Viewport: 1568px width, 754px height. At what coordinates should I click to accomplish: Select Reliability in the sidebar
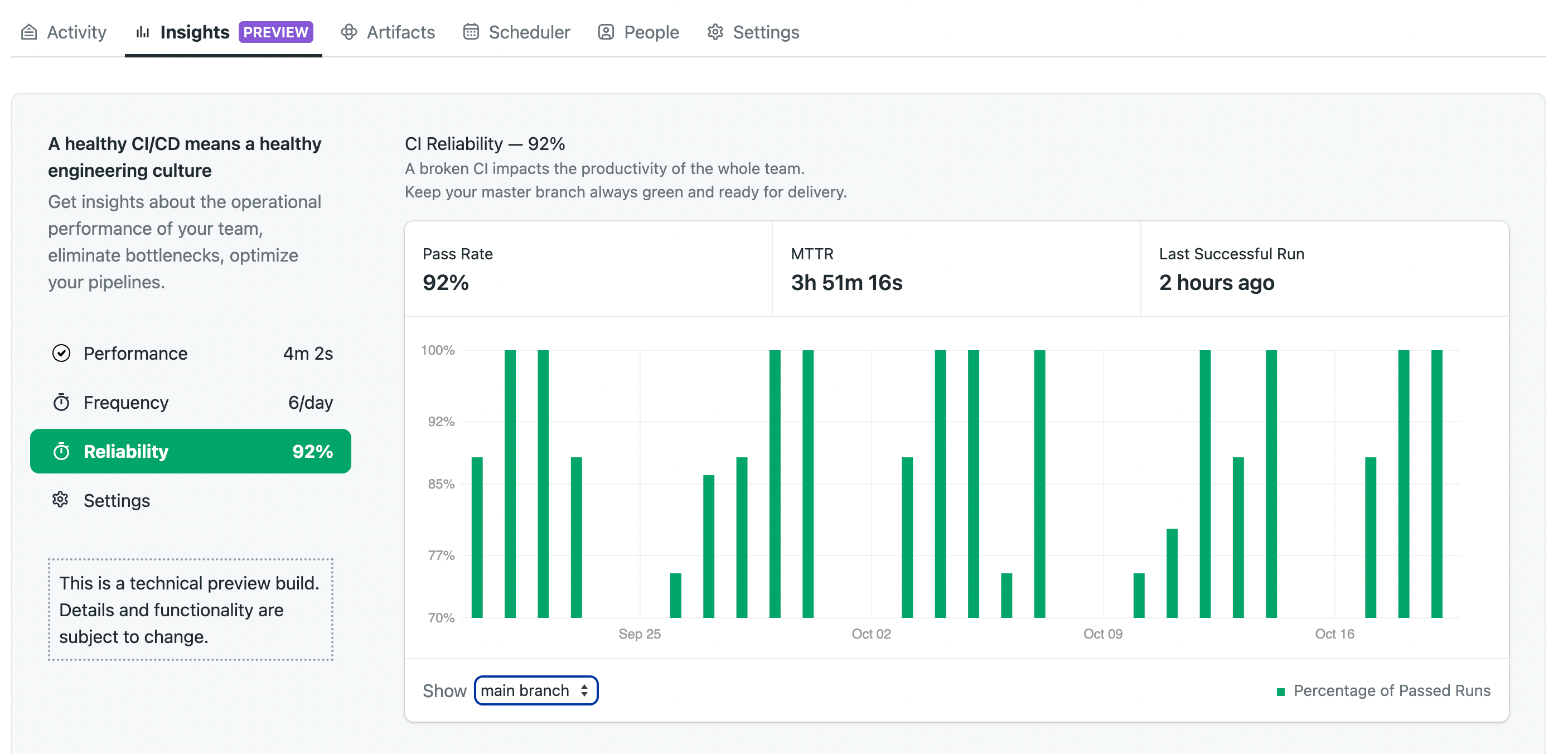click(190, 451)
